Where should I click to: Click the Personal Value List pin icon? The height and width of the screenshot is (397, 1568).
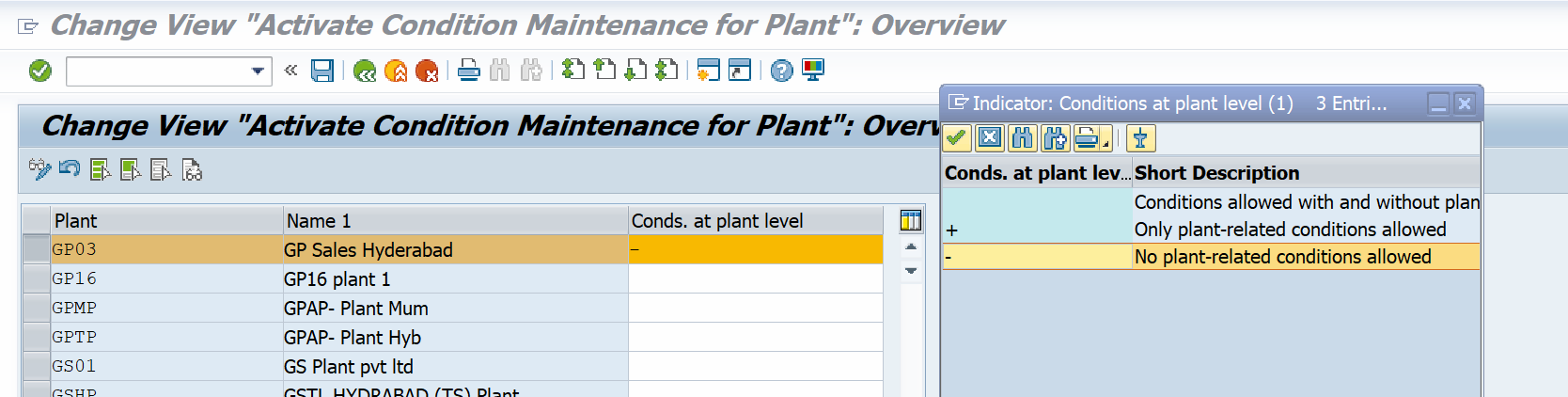1140,138
